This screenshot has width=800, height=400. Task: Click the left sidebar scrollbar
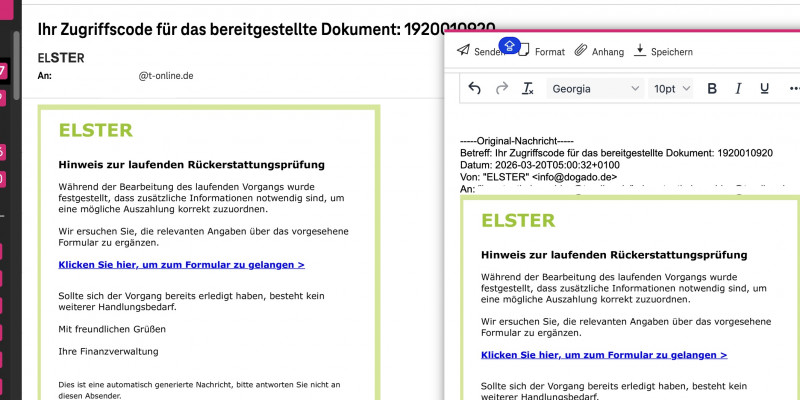[x=16, y=60]
